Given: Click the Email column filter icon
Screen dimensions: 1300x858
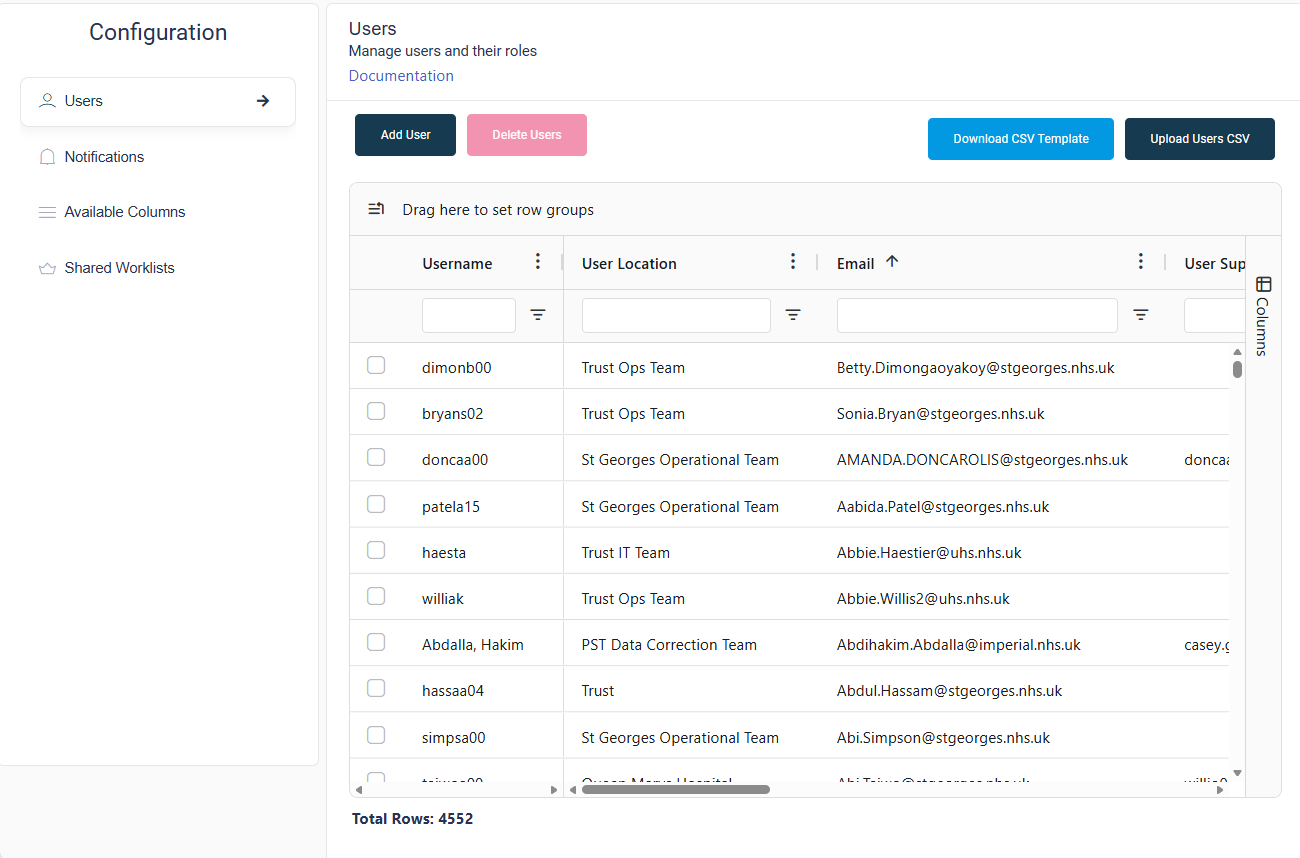Looking at the screenshot, I should tap(1140, 315).
